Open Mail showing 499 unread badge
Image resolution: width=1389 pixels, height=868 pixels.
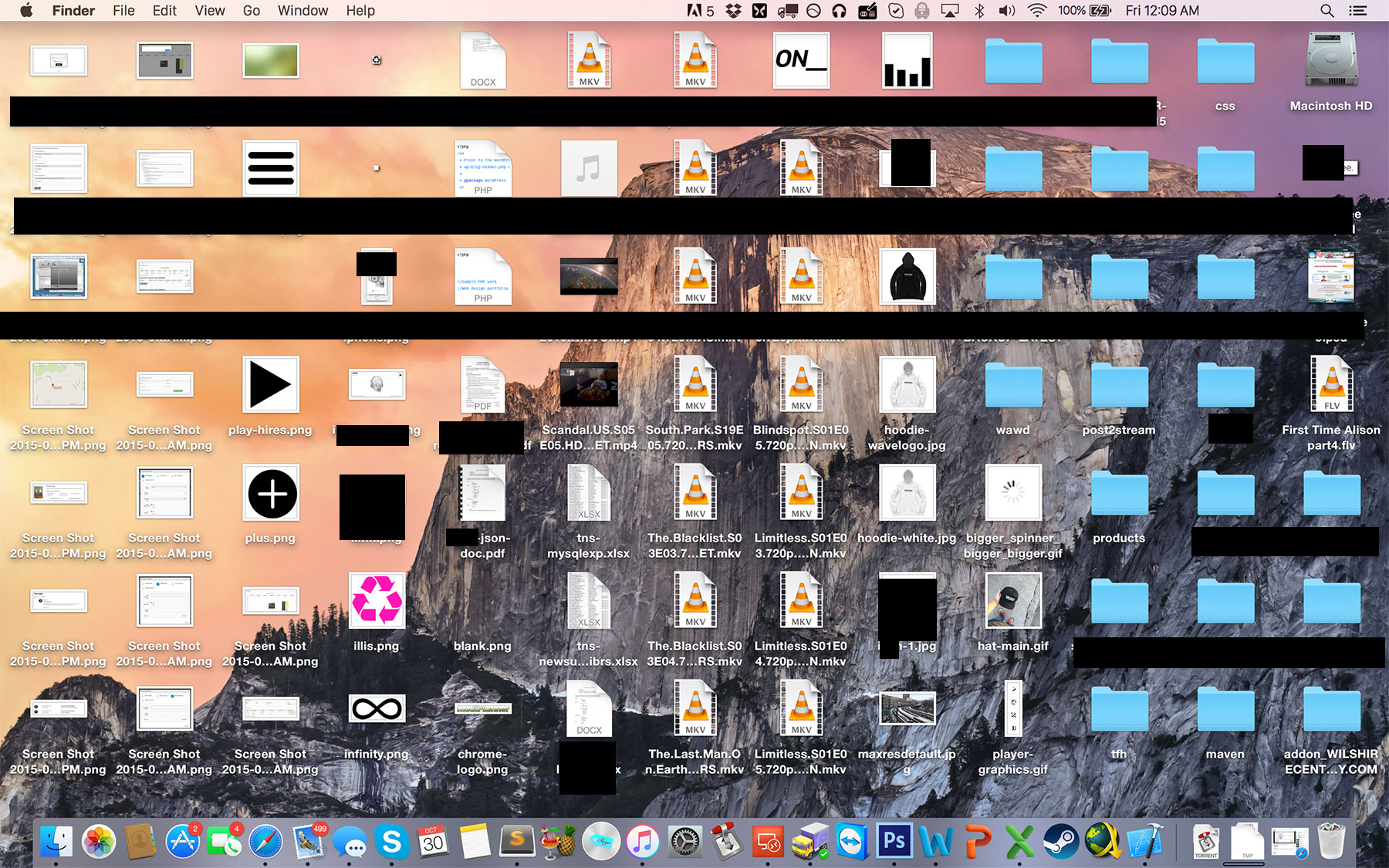coord(309,841)
